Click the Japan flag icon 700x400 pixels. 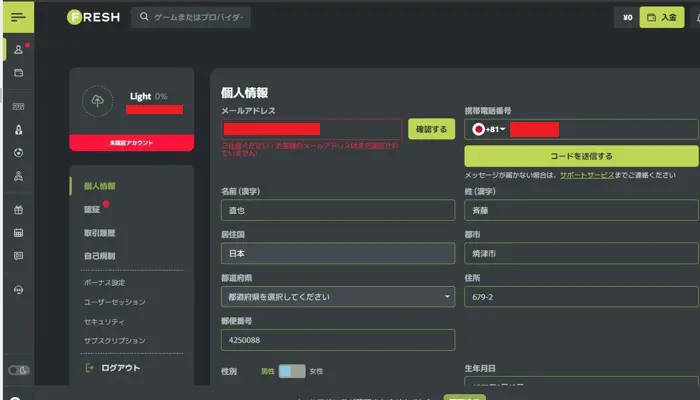(x=478, y=129)
